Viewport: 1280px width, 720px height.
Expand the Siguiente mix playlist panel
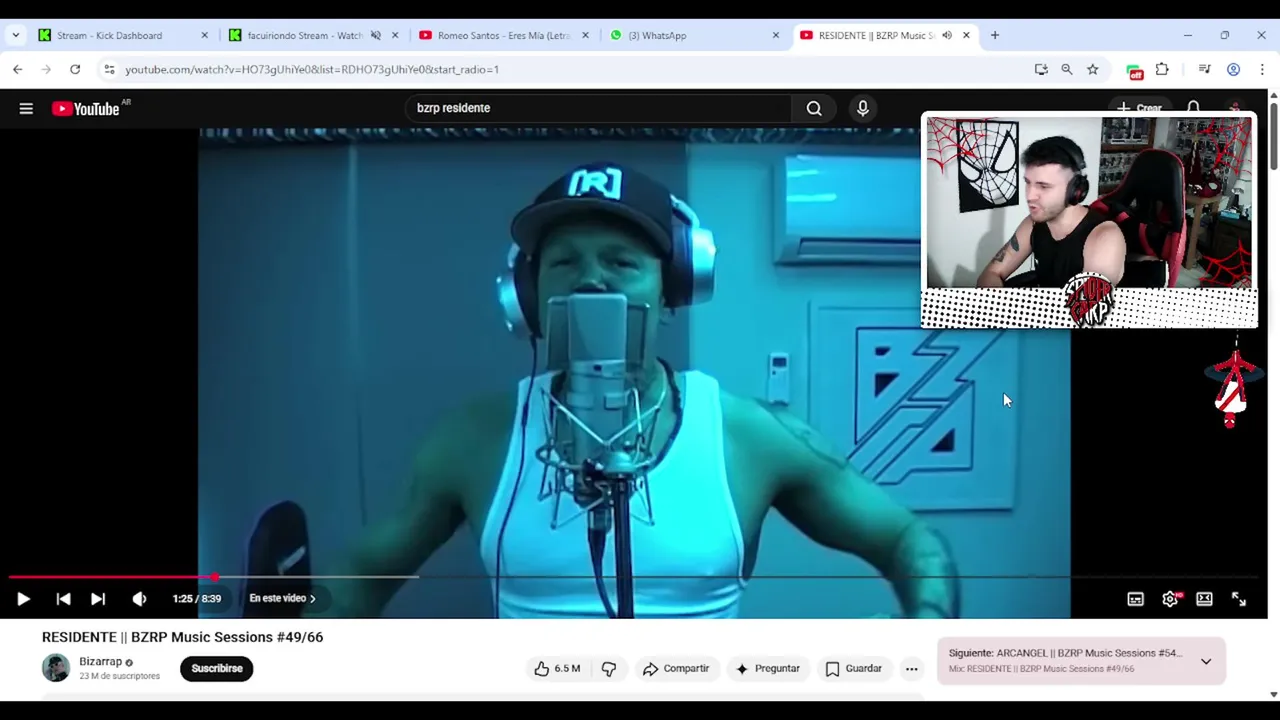tap(1206, 661)
